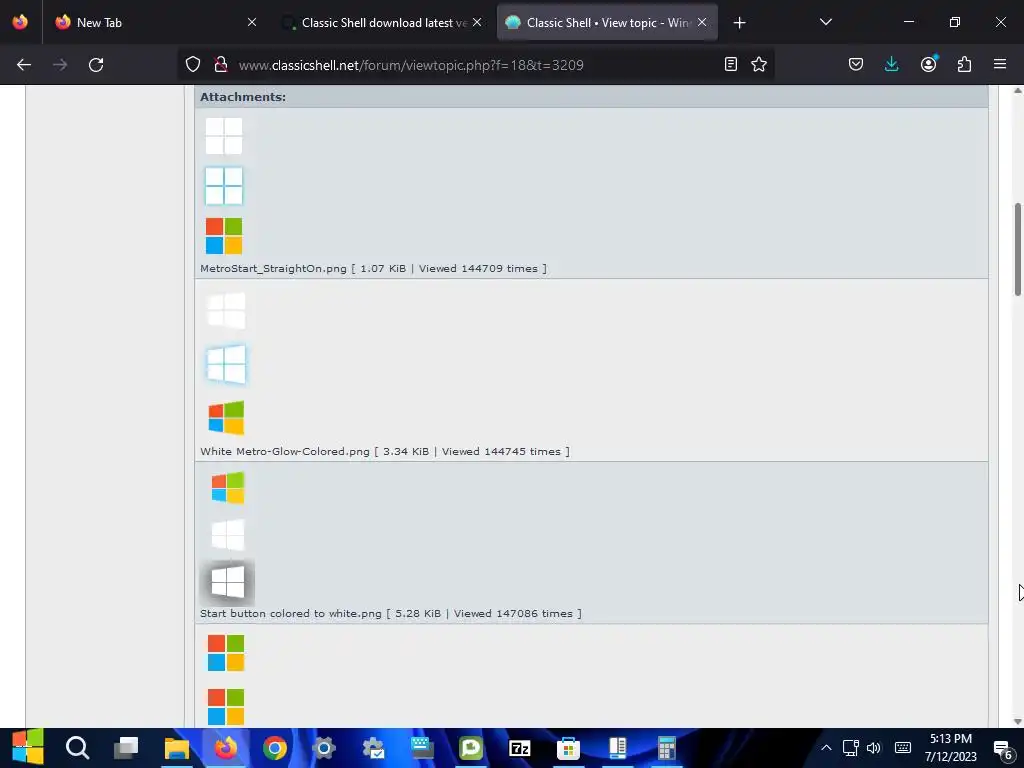Close the View topic tab

point(702,22)
